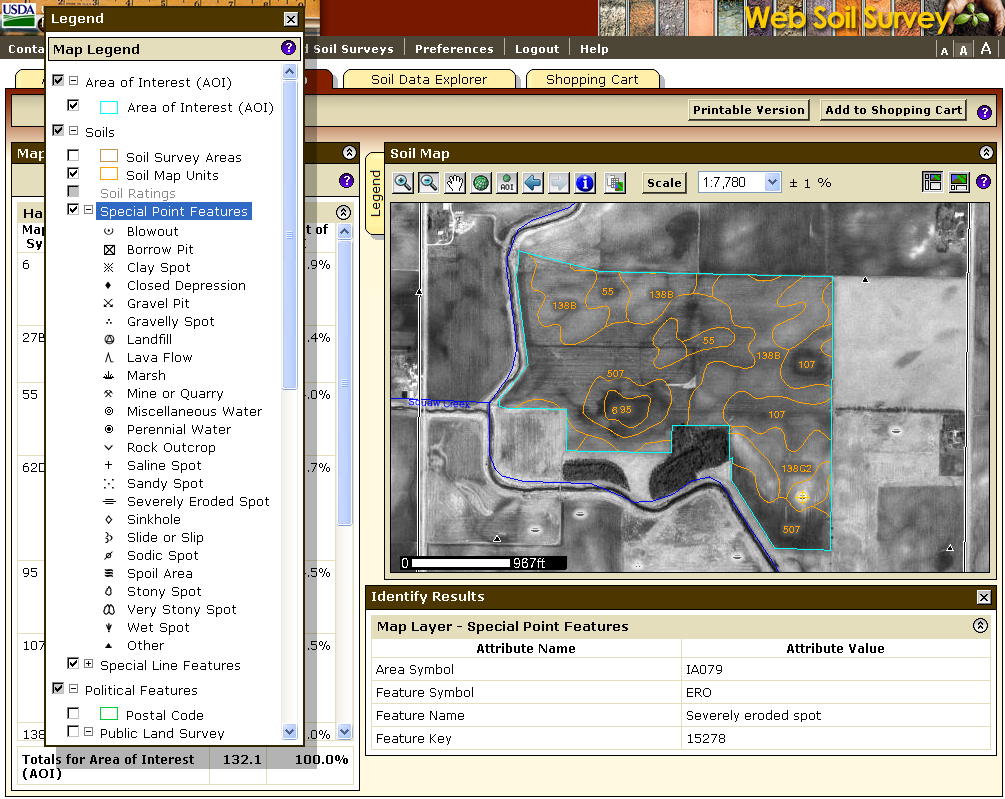Collapse Special Point Features results section
The height and width of the screenshot is (799, 1005).
[980, 626]
